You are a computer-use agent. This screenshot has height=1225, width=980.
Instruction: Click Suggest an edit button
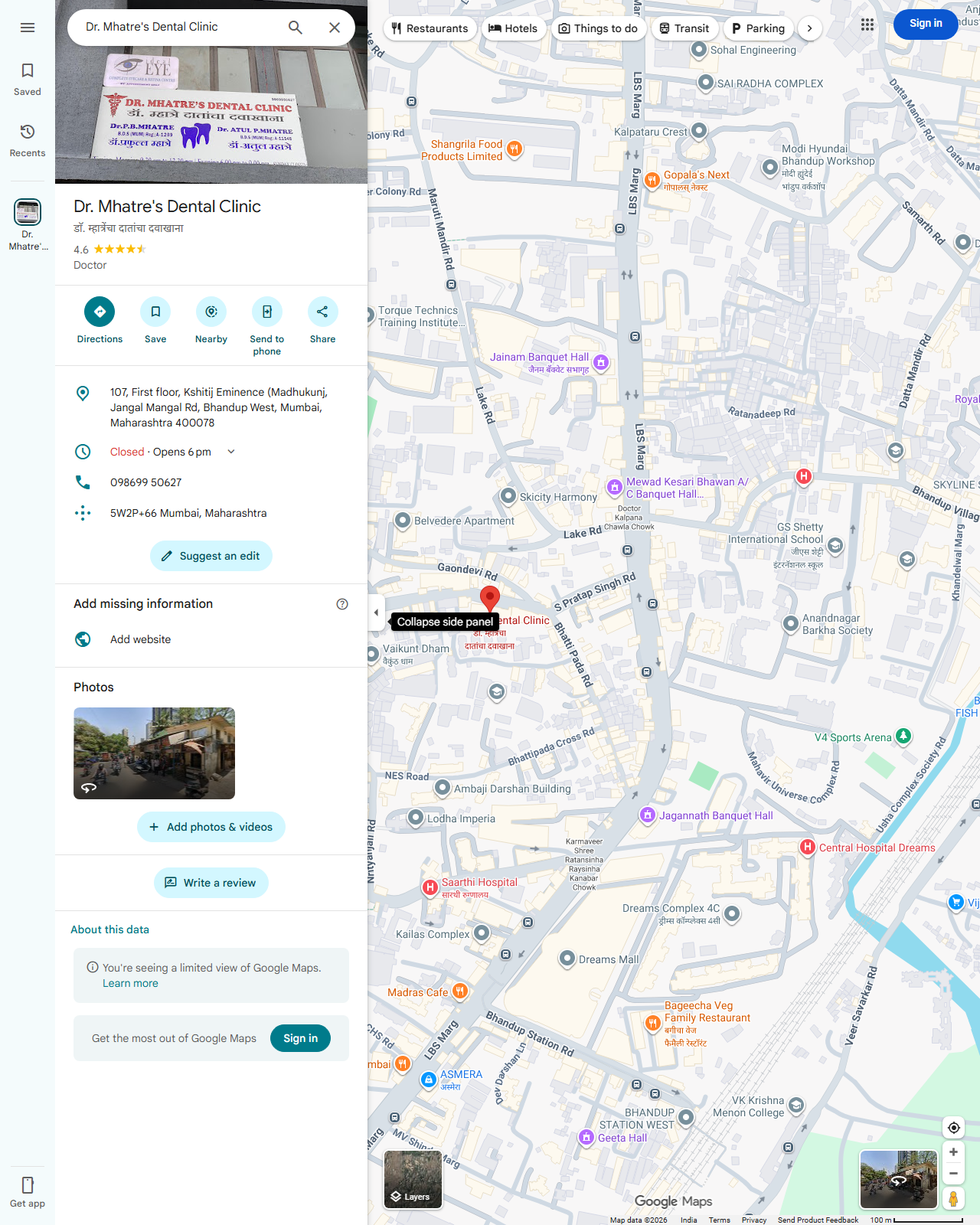(211, 556)
